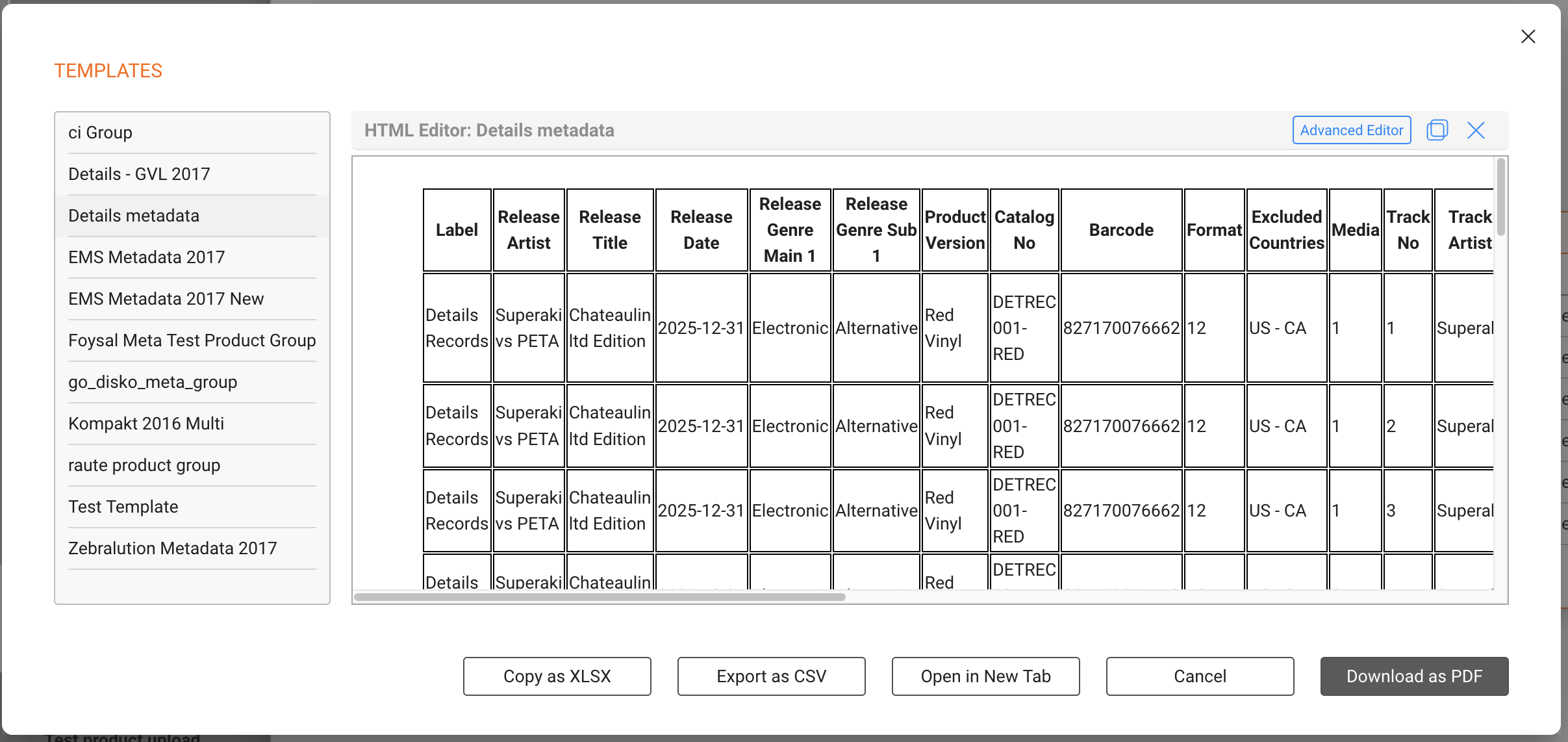Click the copy icon in HTML Editor header
This screenshot has height=742, width=1568.
(1437, 130)
